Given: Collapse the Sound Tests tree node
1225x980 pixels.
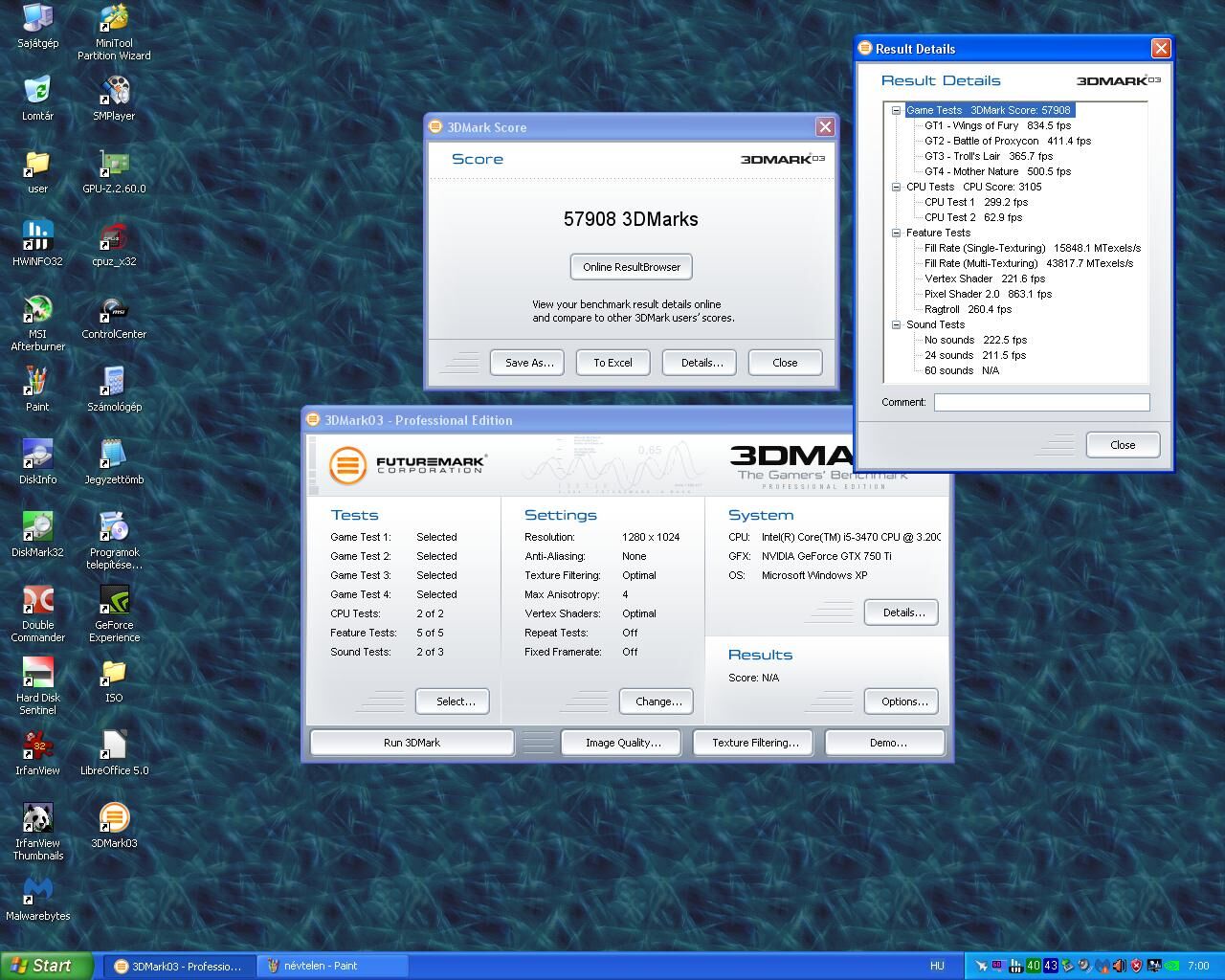Looking at the screenshot, I should click(896, 324).
